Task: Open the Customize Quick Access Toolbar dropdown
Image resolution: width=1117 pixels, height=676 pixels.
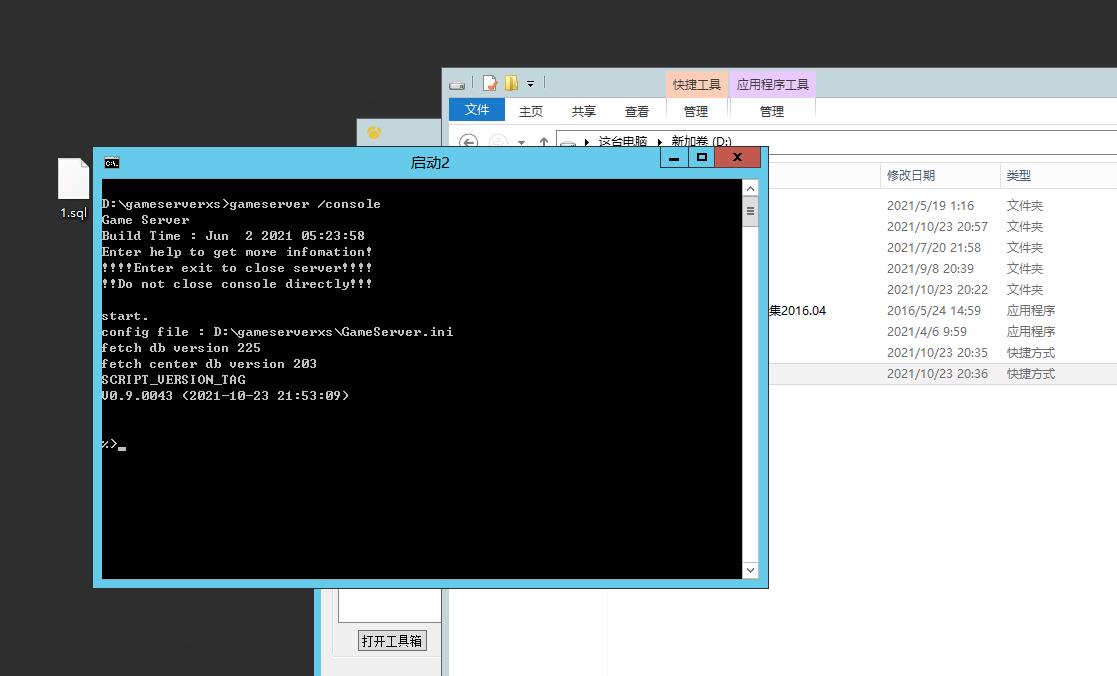Action: 531,84
